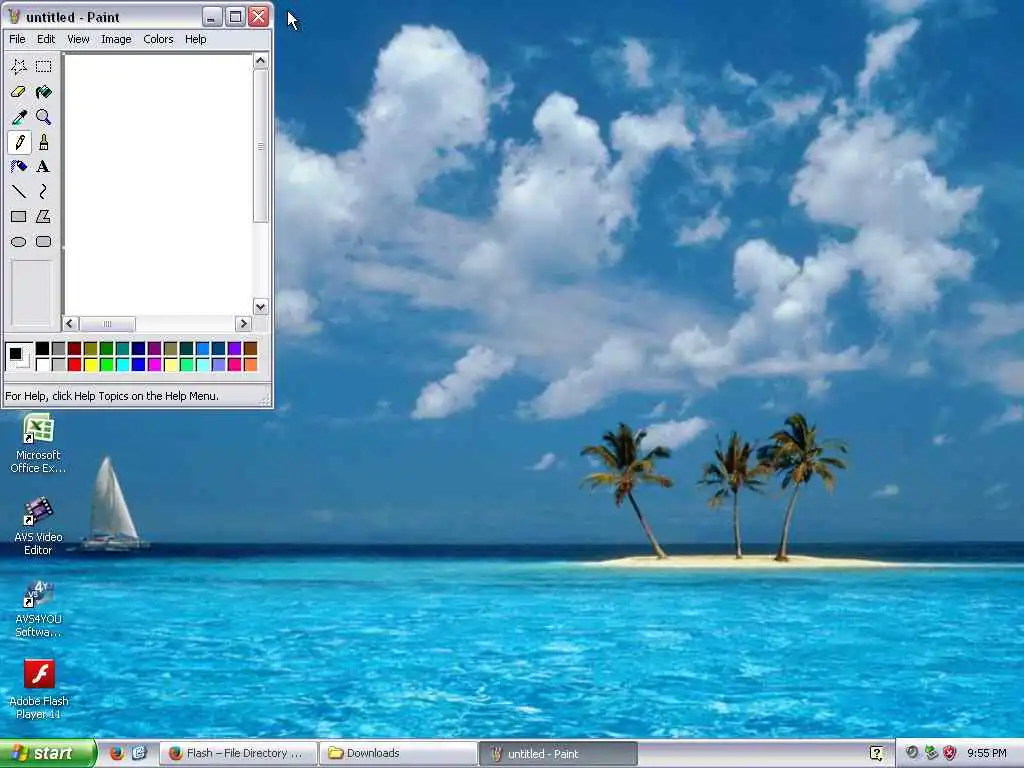
Task: Open the Help menu in Paint
Action: (x=195, y=39)
